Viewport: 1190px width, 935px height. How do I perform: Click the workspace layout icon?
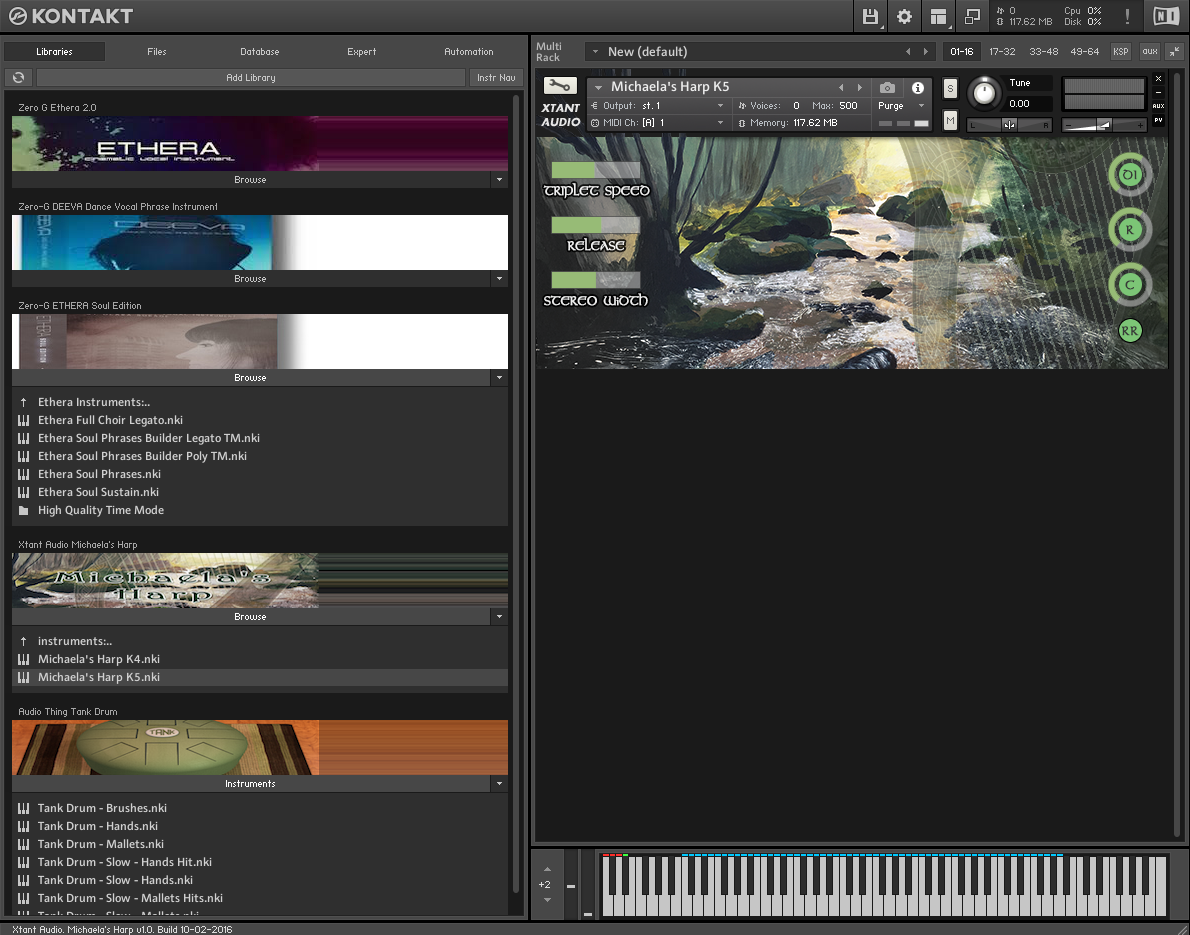pyautogui.click(x=938, y=16)
